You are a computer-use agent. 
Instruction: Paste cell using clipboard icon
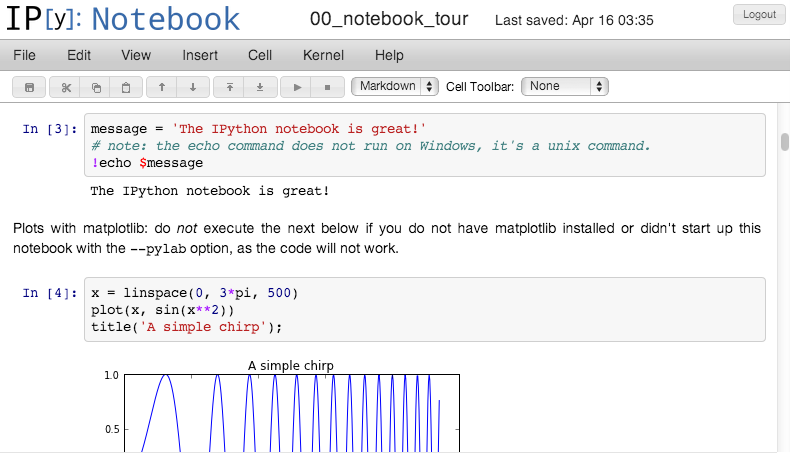pyautogui.click(x=126, y=87)
